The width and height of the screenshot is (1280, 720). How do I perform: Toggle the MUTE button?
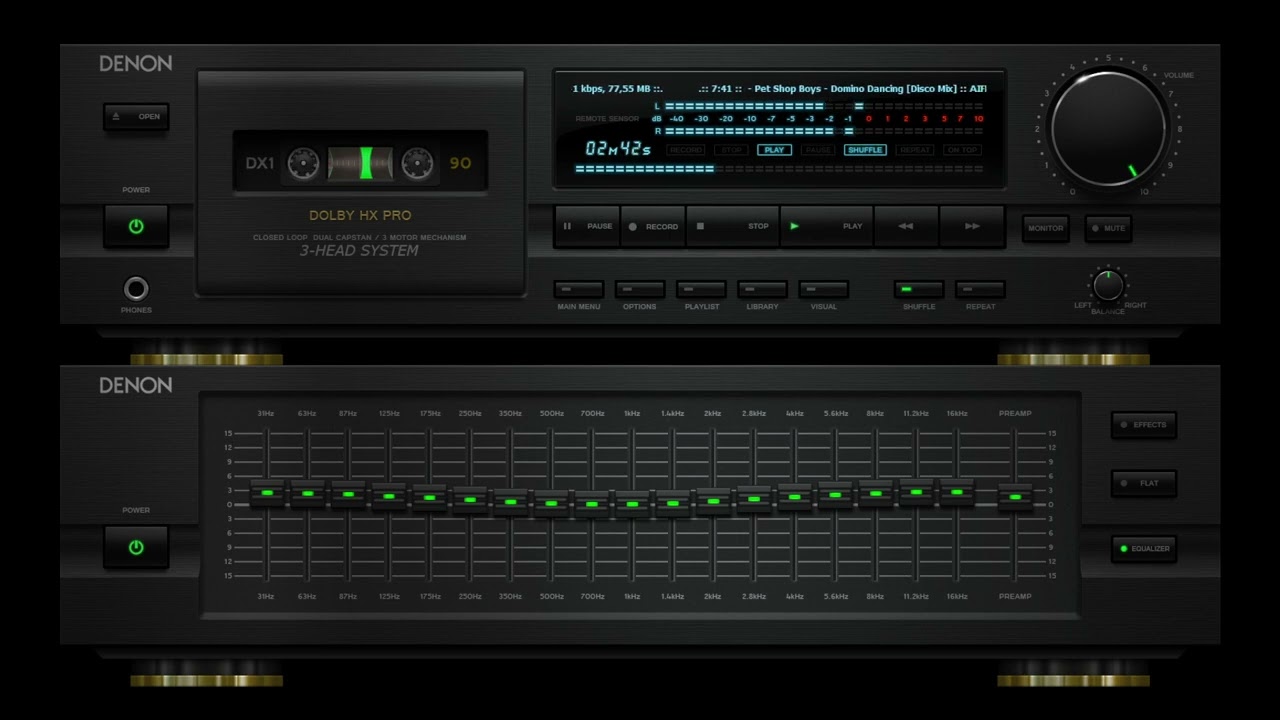[1108, 228]
